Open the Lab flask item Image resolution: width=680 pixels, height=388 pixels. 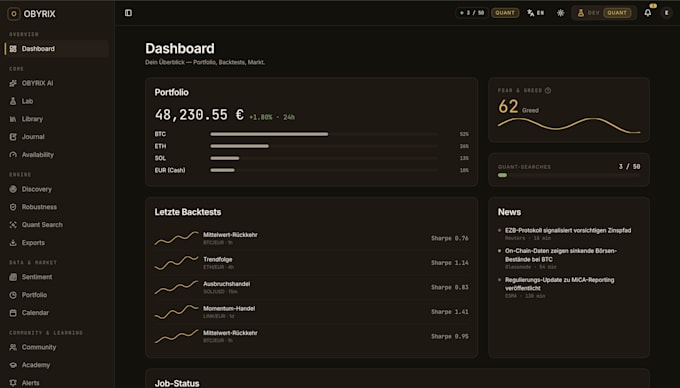tap(56, 101)
